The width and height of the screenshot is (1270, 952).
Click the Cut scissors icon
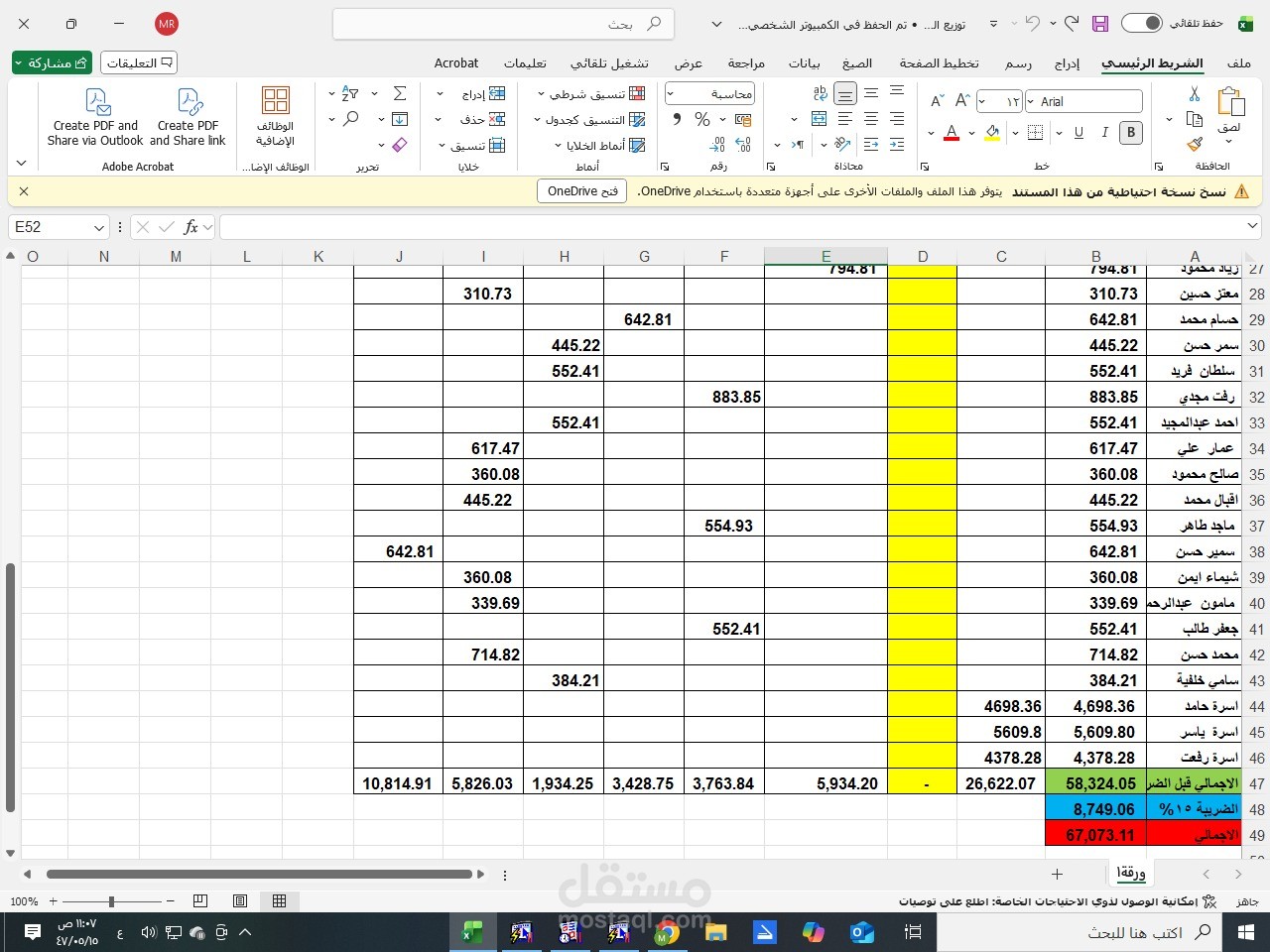pos(1195,94)
